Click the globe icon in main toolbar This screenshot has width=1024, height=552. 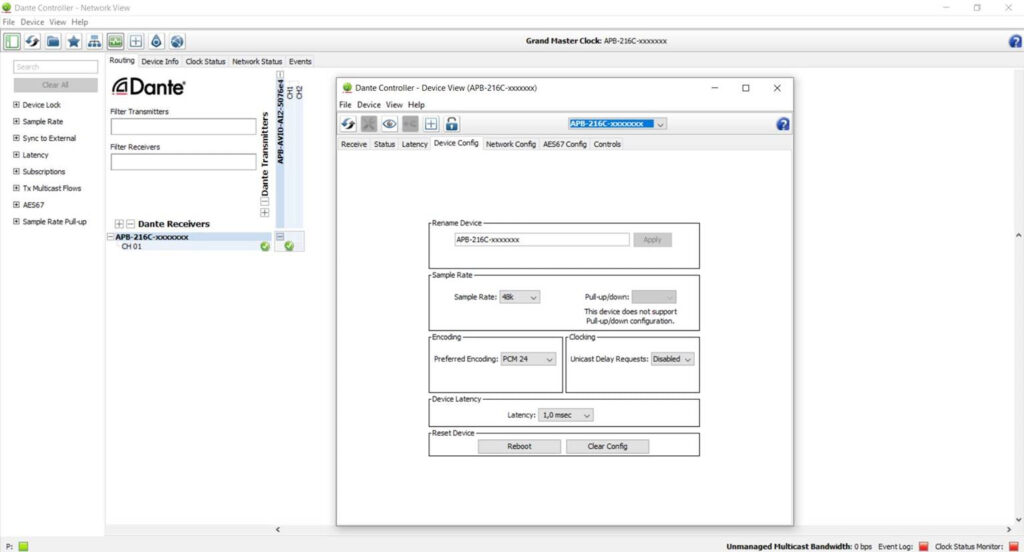click(177, 41)
